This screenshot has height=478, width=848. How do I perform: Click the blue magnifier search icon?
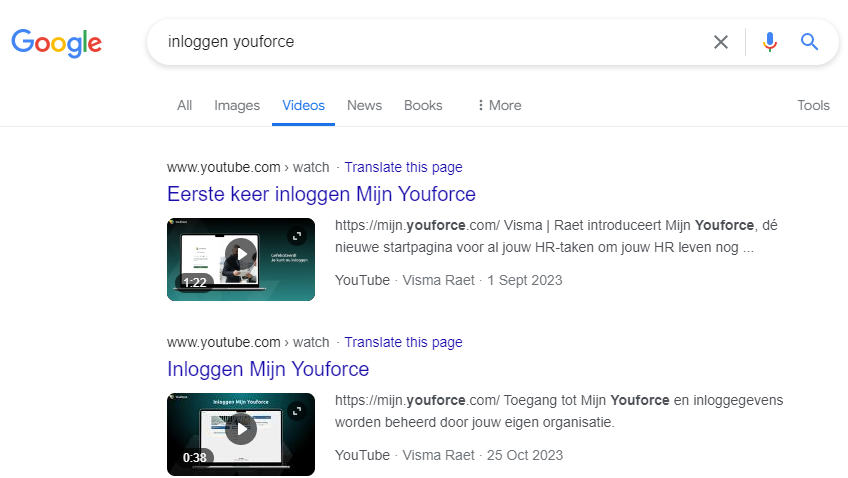pos(809,42)
